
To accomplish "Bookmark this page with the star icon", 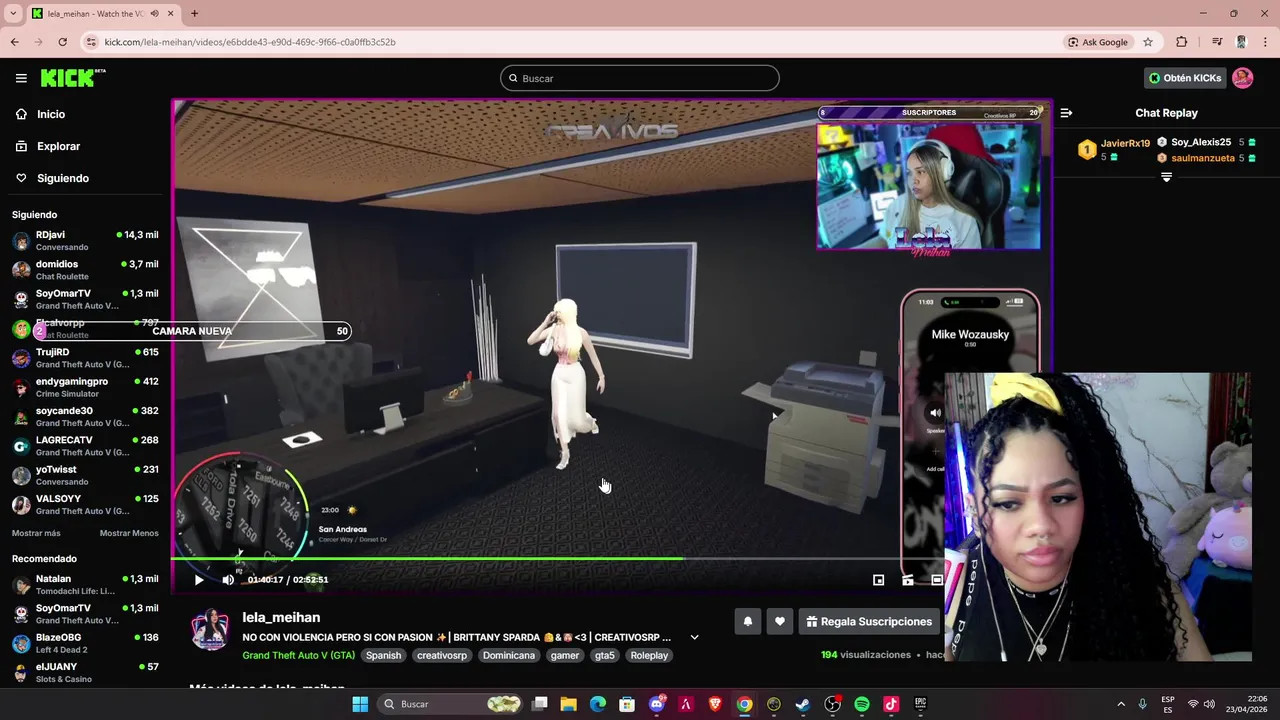I will point(1148,42).
